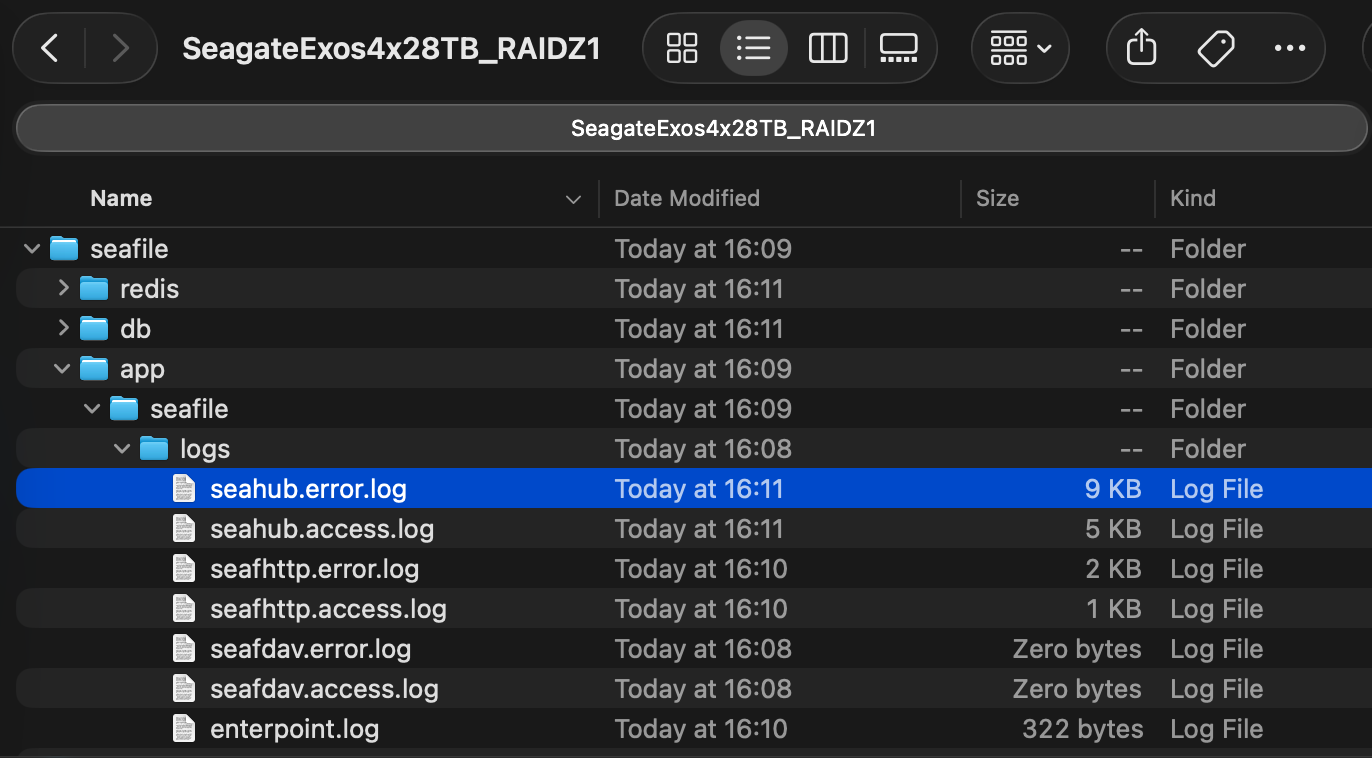Switch to icon grid view
1372x758 pixels.
[x=682, y=48]
